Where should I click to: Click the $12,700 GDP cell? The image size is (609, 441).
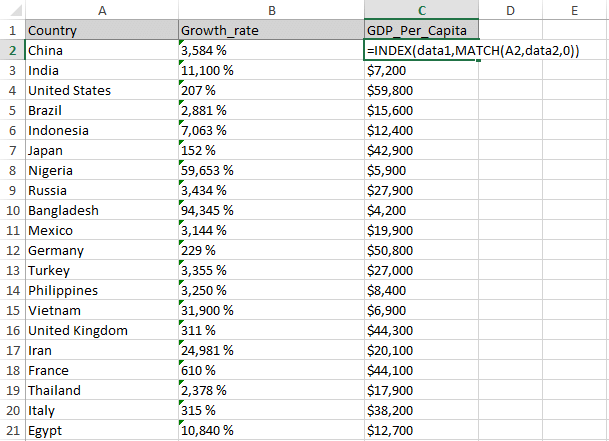tap(421, 430)
